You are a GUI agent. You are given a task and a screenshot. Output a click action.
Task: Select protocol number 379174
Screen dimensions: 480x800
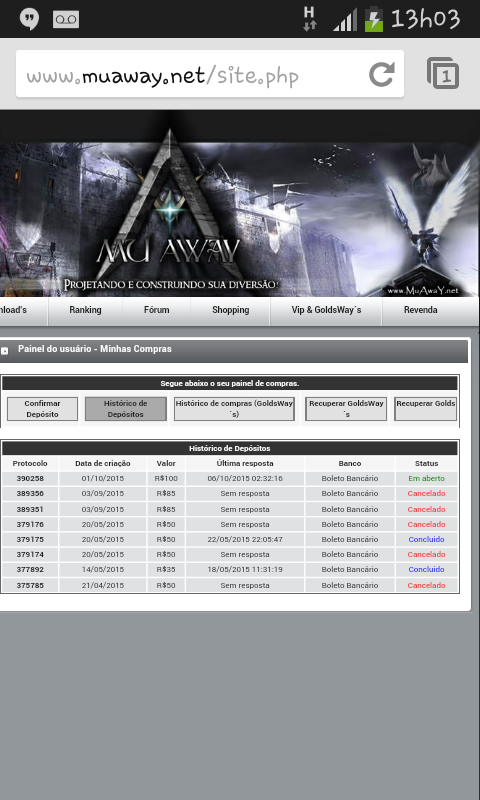pyautogui.click(x=30, y=554)
